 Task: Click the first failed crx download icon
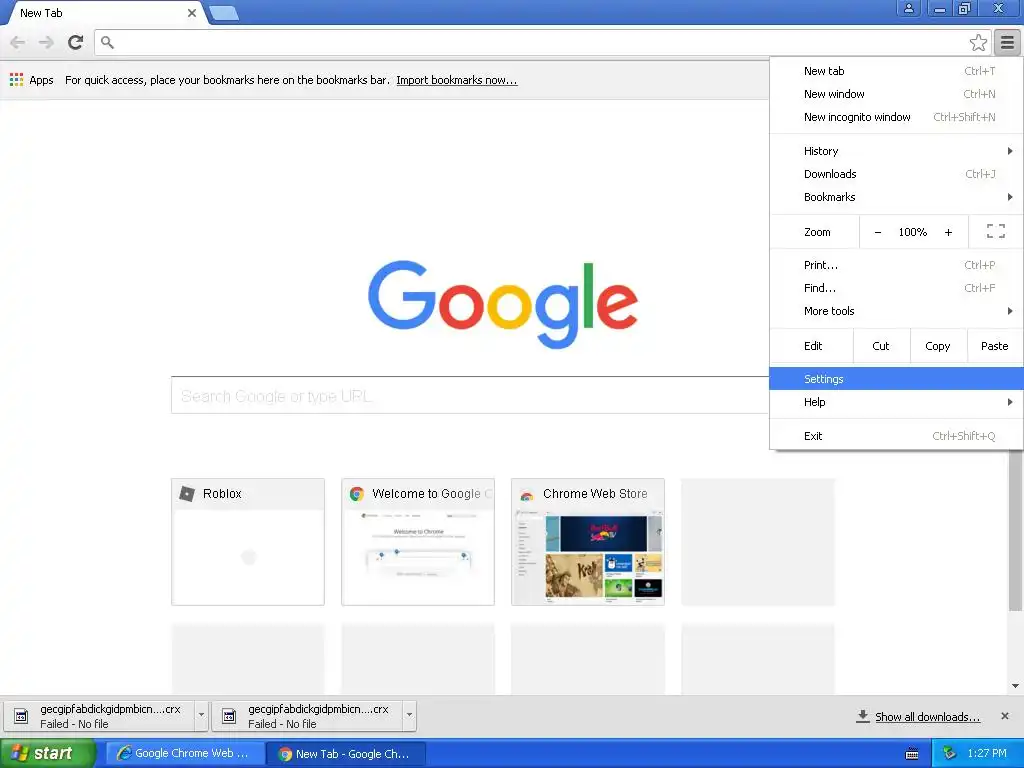coord(21,716)
